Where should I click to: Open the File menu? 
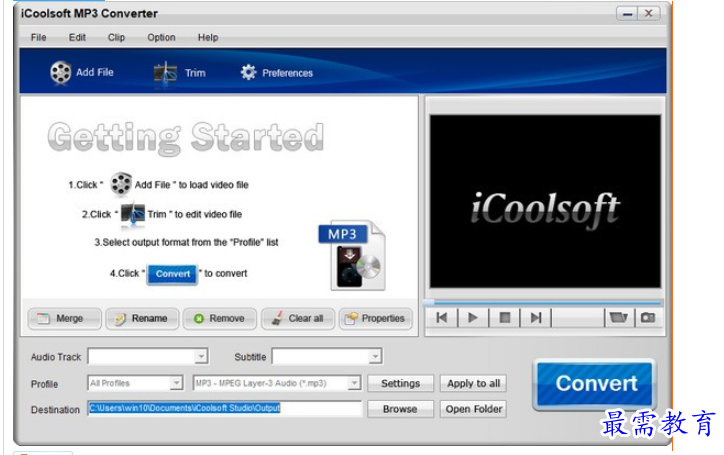click(x=38, y=37)
